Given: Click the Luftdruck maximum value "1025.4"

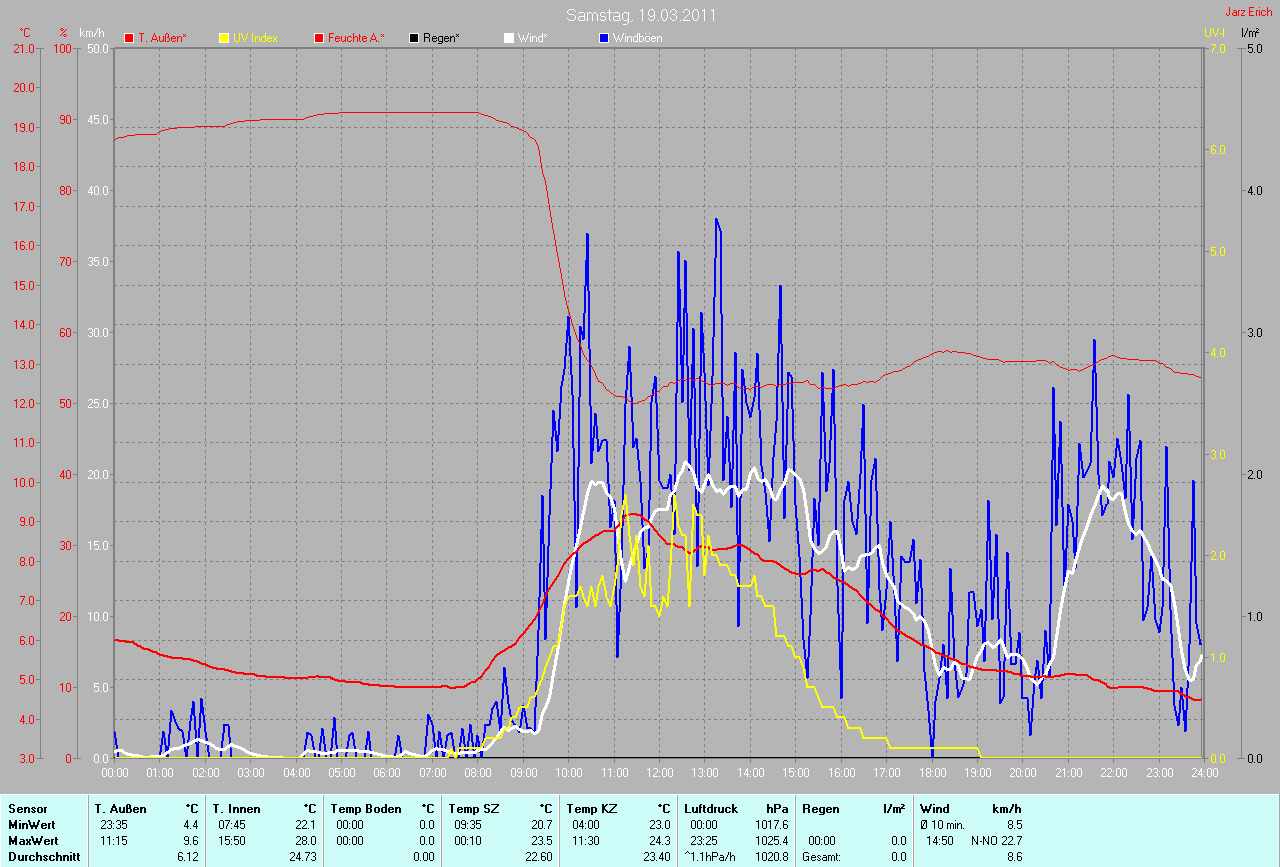Looking at the screenshot, I should (x=771, y=840).
